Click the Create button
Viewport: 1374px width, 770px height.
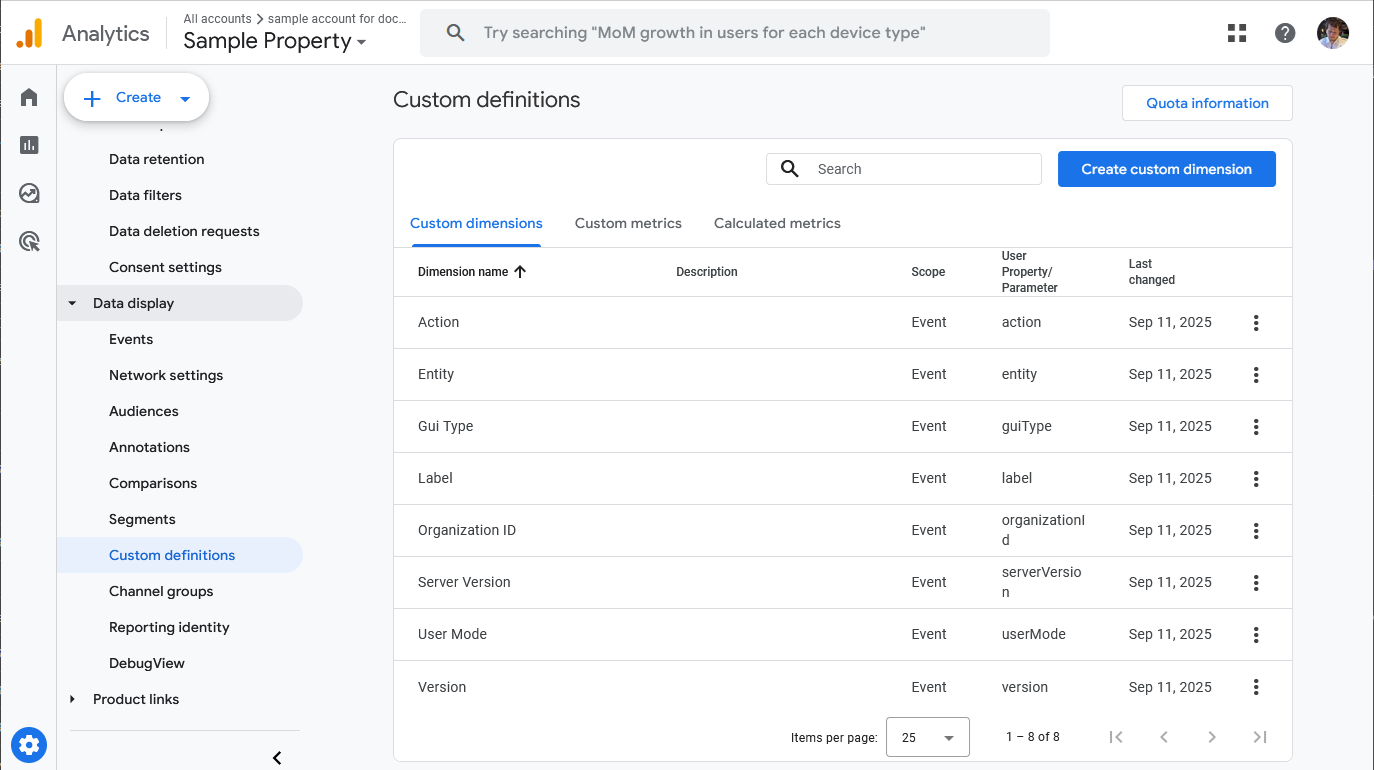(x=137, y=98)
